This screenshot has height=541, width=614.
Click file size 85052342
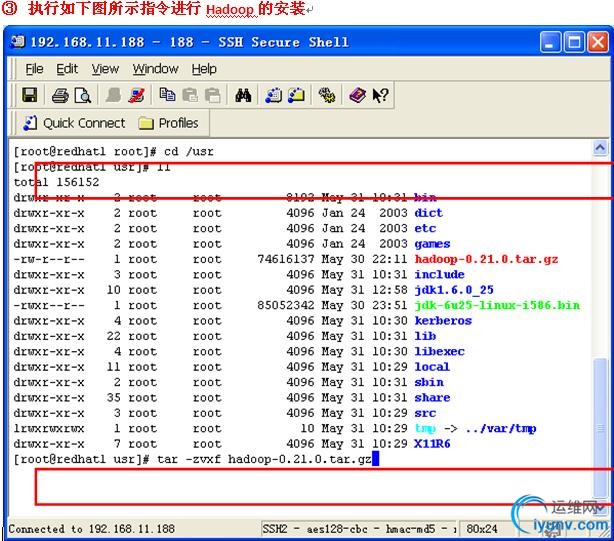(x=286, y=305)
